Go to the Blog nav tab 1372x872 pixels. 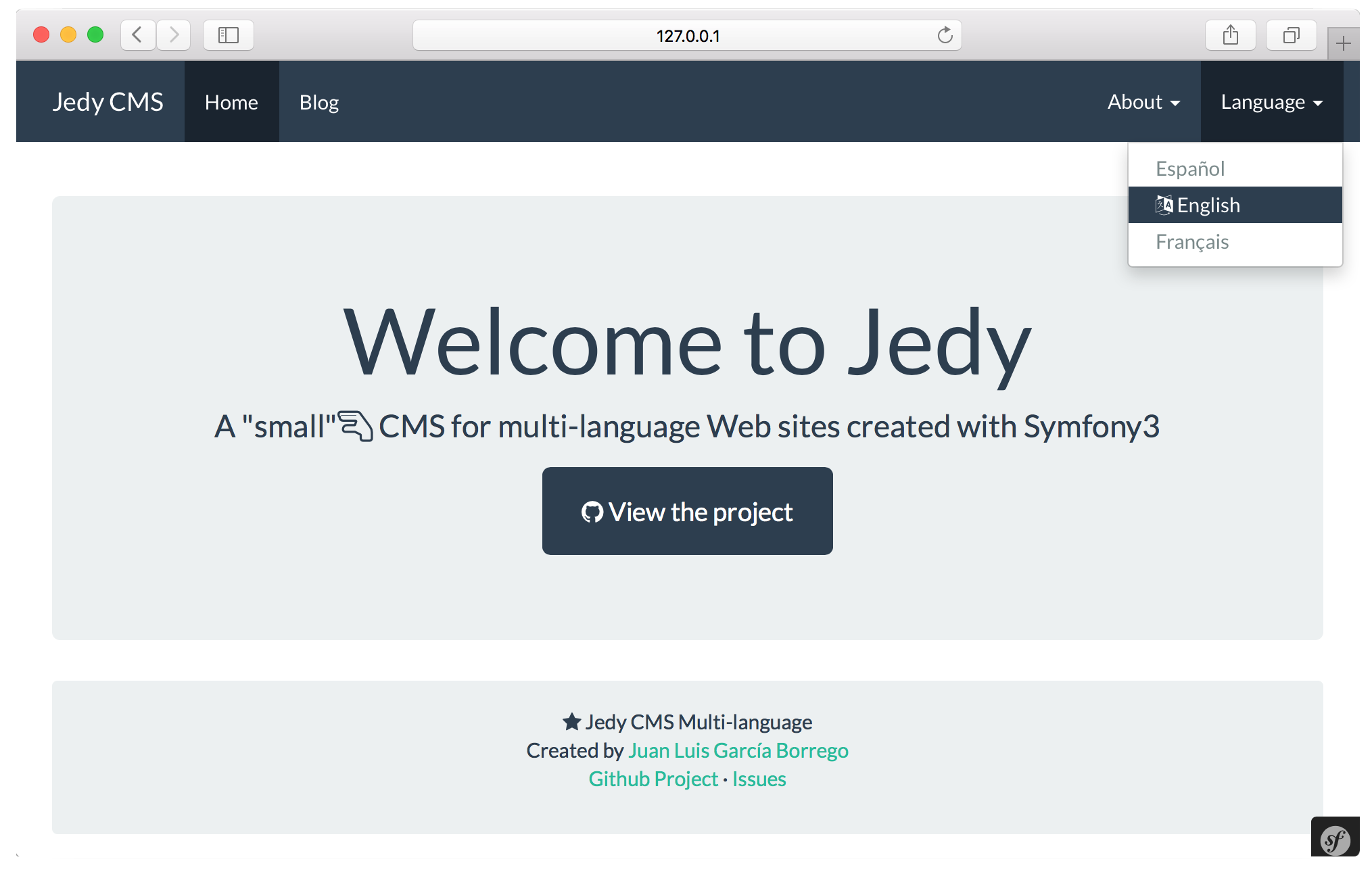319,102
